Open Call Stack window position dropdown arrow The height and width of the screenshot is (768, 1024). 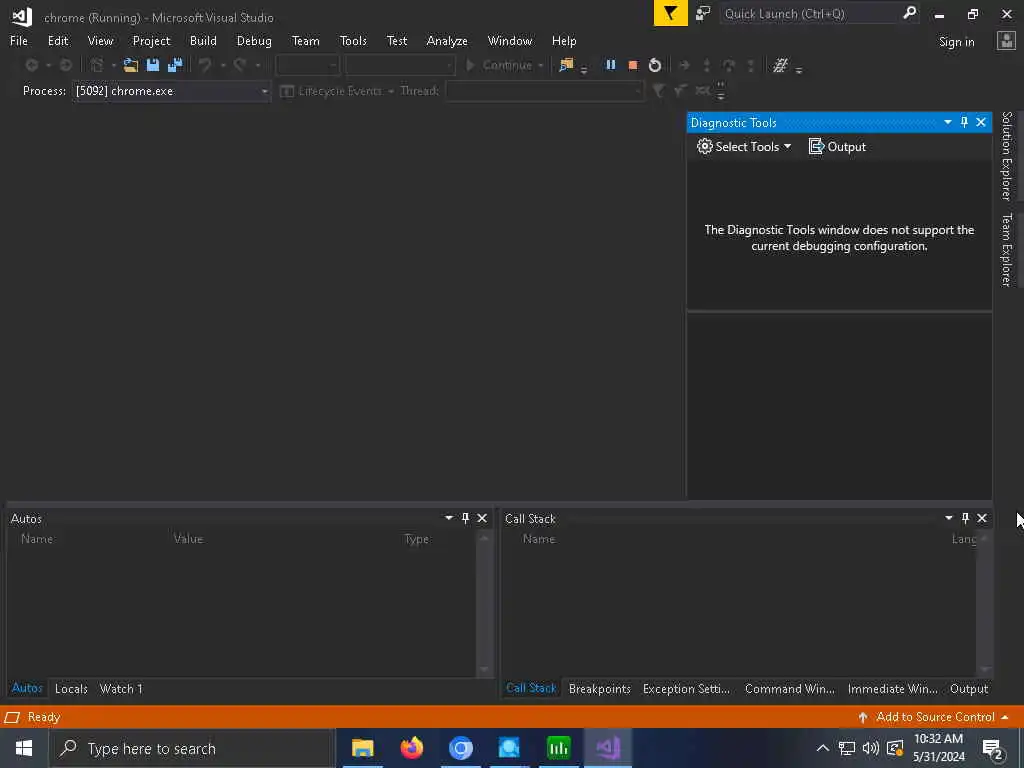point(948,518)
